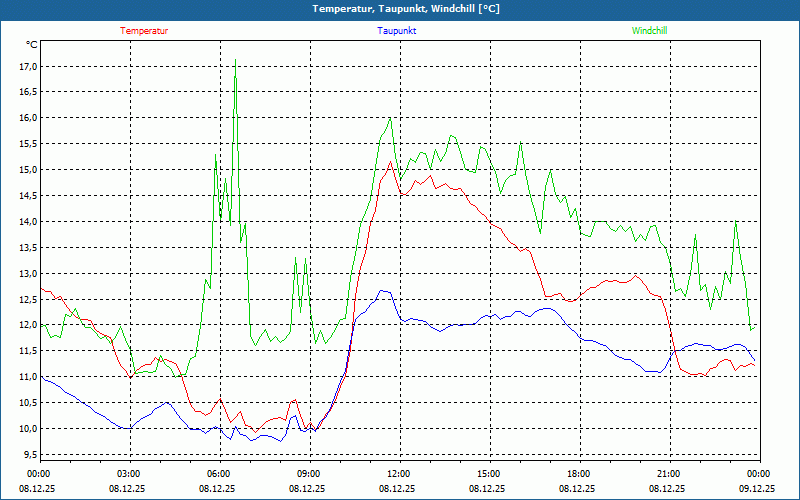
Task: Click the highest Windchill spike above 17,0
Action: coord(236,61)
